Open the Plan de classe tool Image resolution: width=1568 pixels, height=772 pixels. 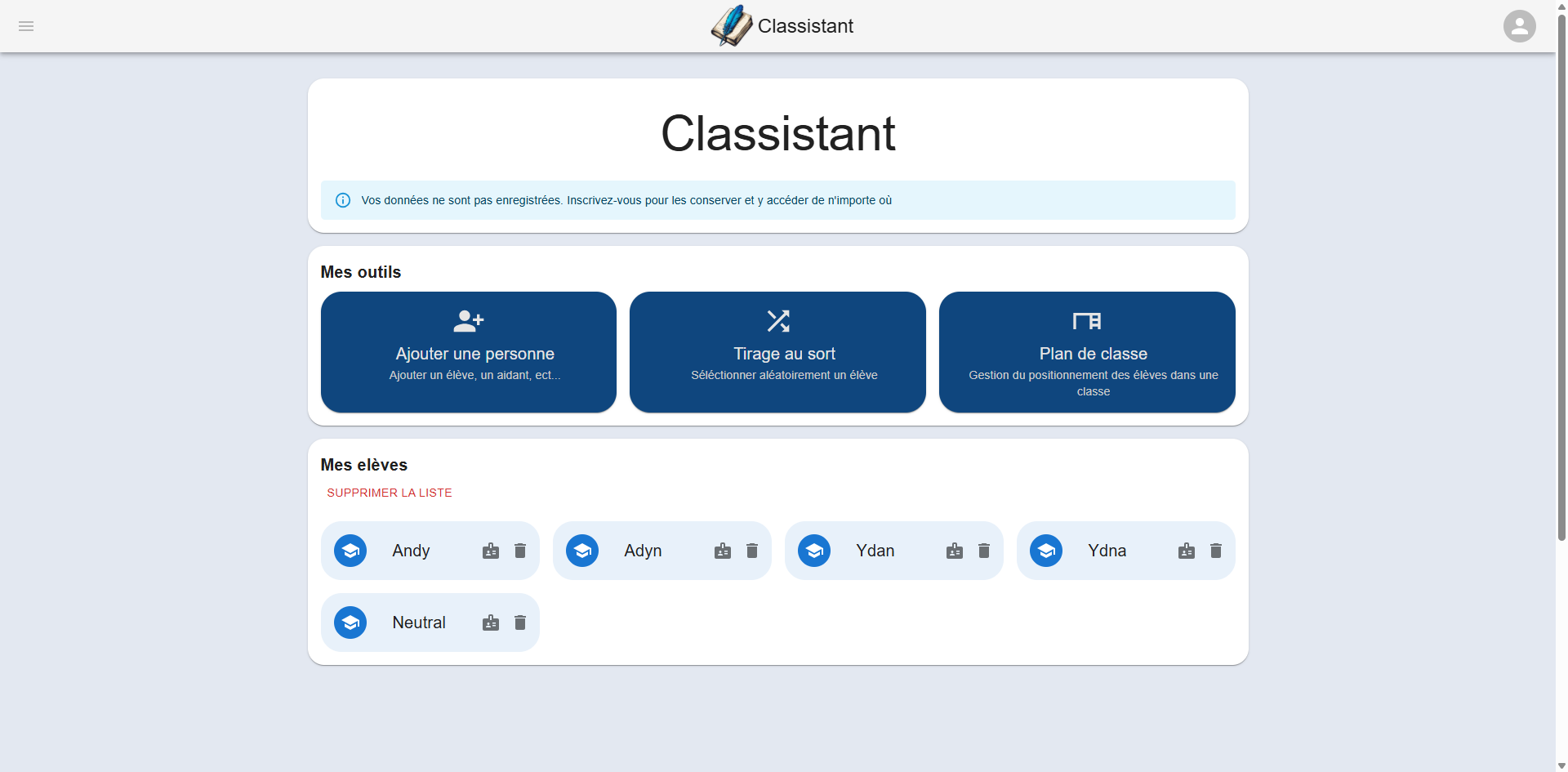tap(1087, 352)
